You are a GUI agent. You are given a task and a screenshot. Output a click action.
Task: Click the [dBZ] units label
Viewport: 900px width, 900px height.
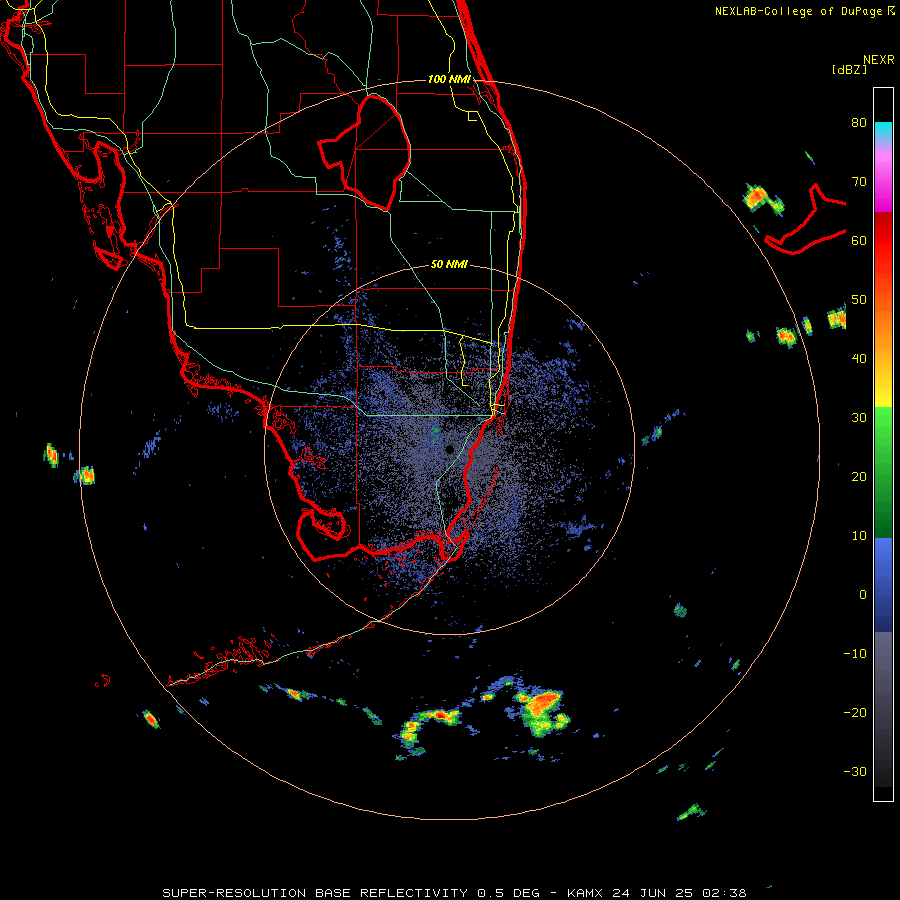pyautogui.click(x=849, y=70)
